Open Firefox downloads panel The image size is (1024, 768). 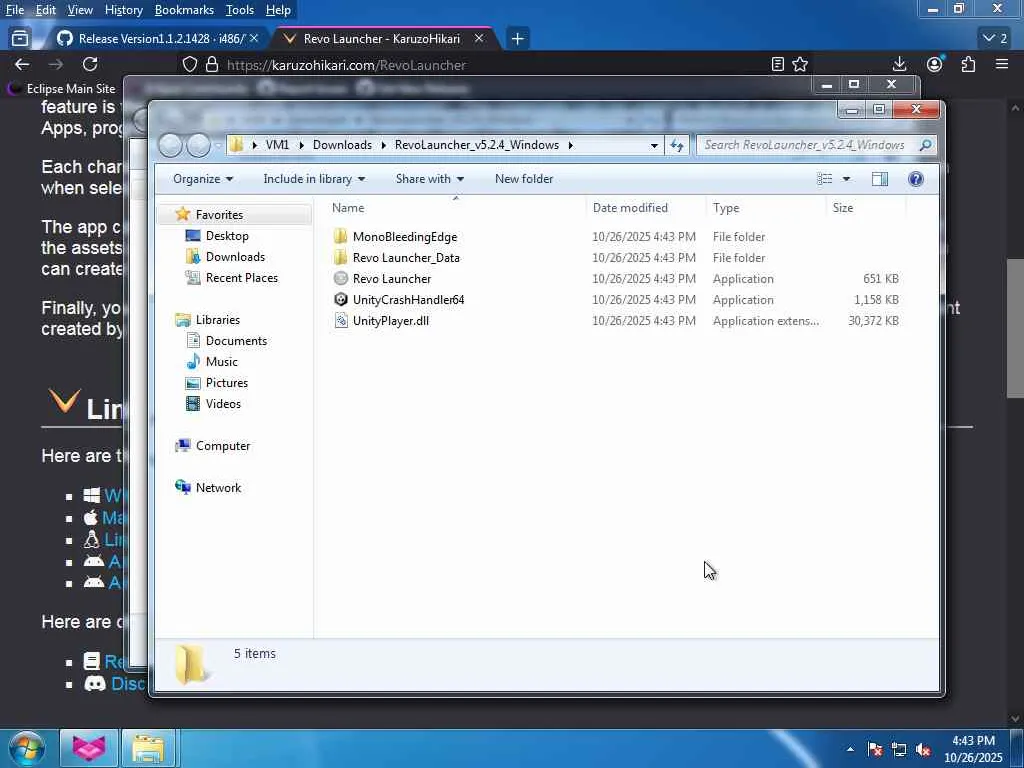coord(899,64)
